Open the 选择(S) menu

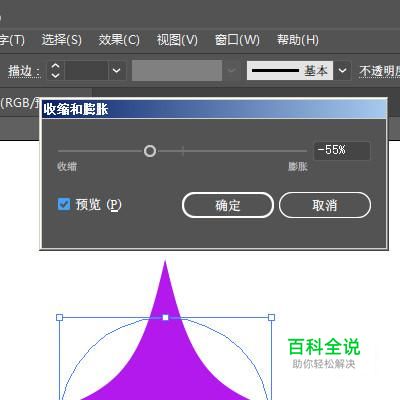tap(62, 40)
